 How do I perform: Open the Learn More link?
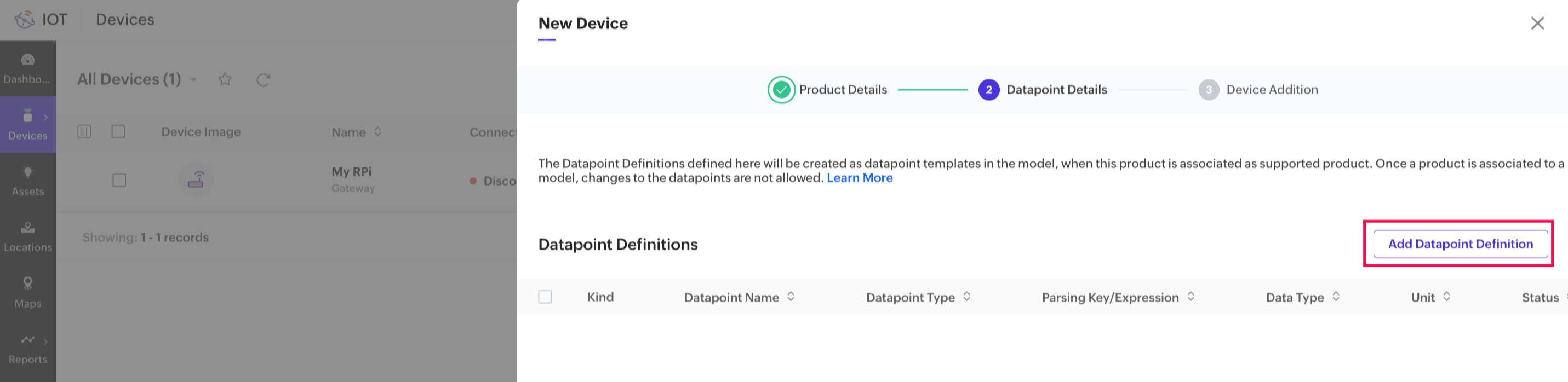859,178
